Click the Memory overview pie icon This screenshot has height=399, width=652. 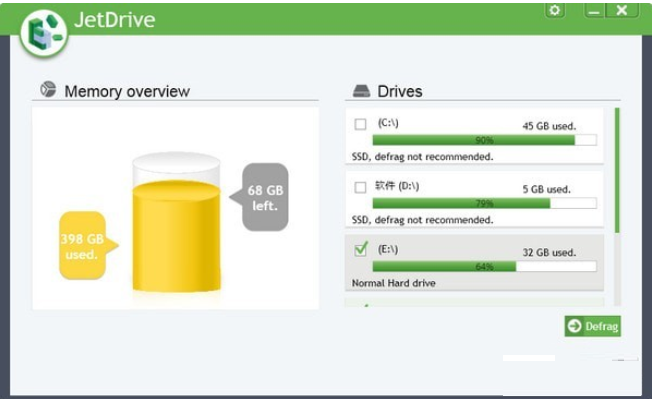(x=48, y=89)
